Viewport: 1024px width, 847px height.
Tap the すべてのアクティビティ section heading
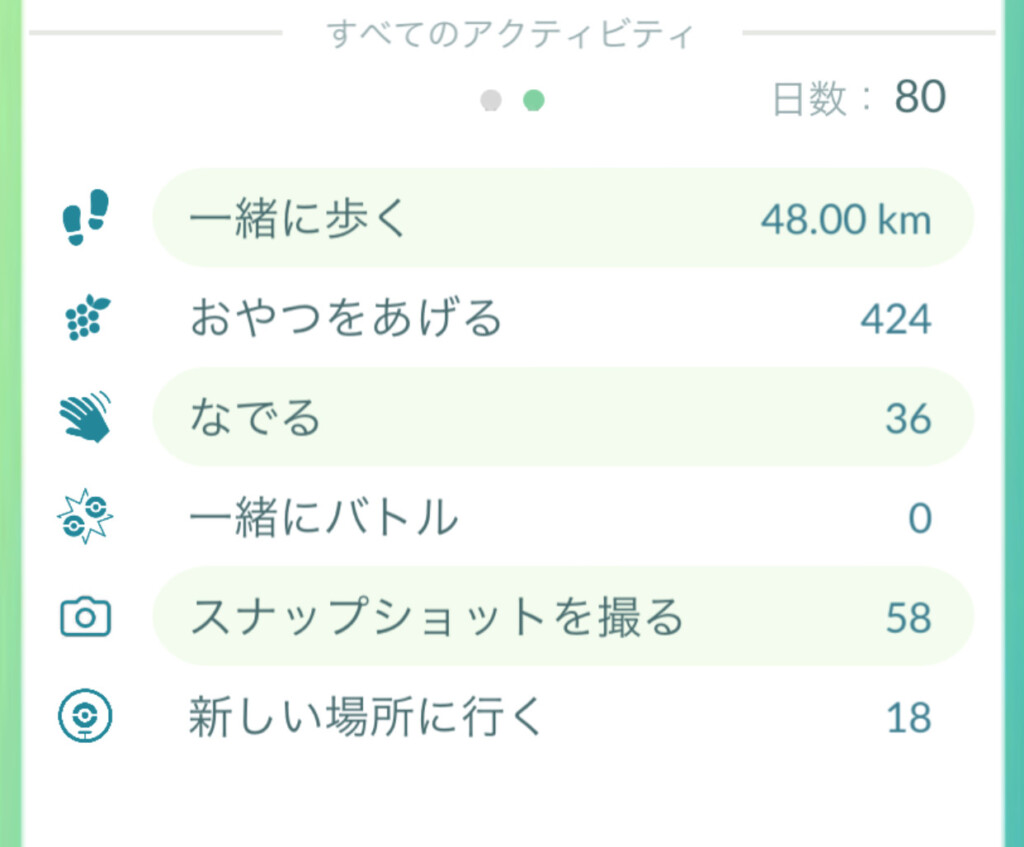pyautogui.click(x=511, y=34)
